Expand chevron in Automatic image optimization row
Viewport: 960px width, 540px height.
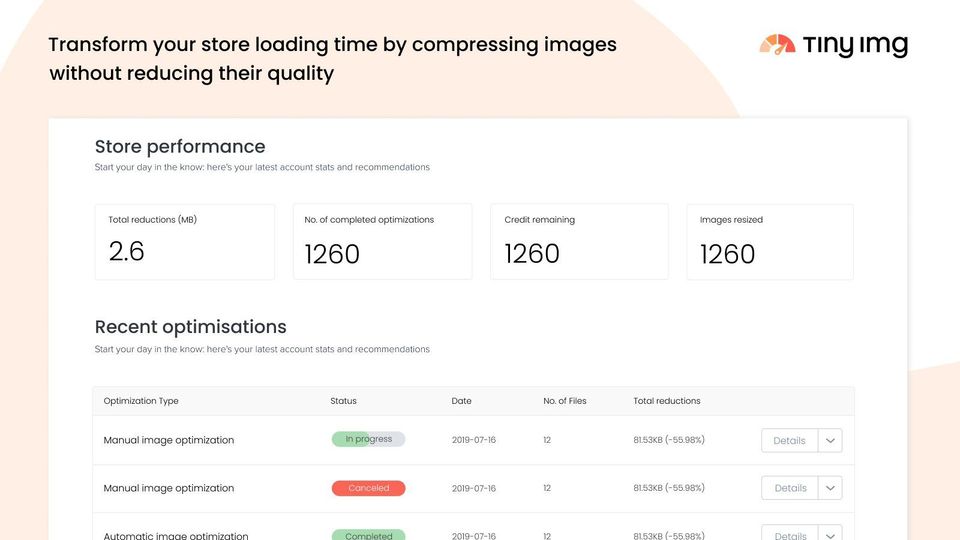click(x=830, y=533)
